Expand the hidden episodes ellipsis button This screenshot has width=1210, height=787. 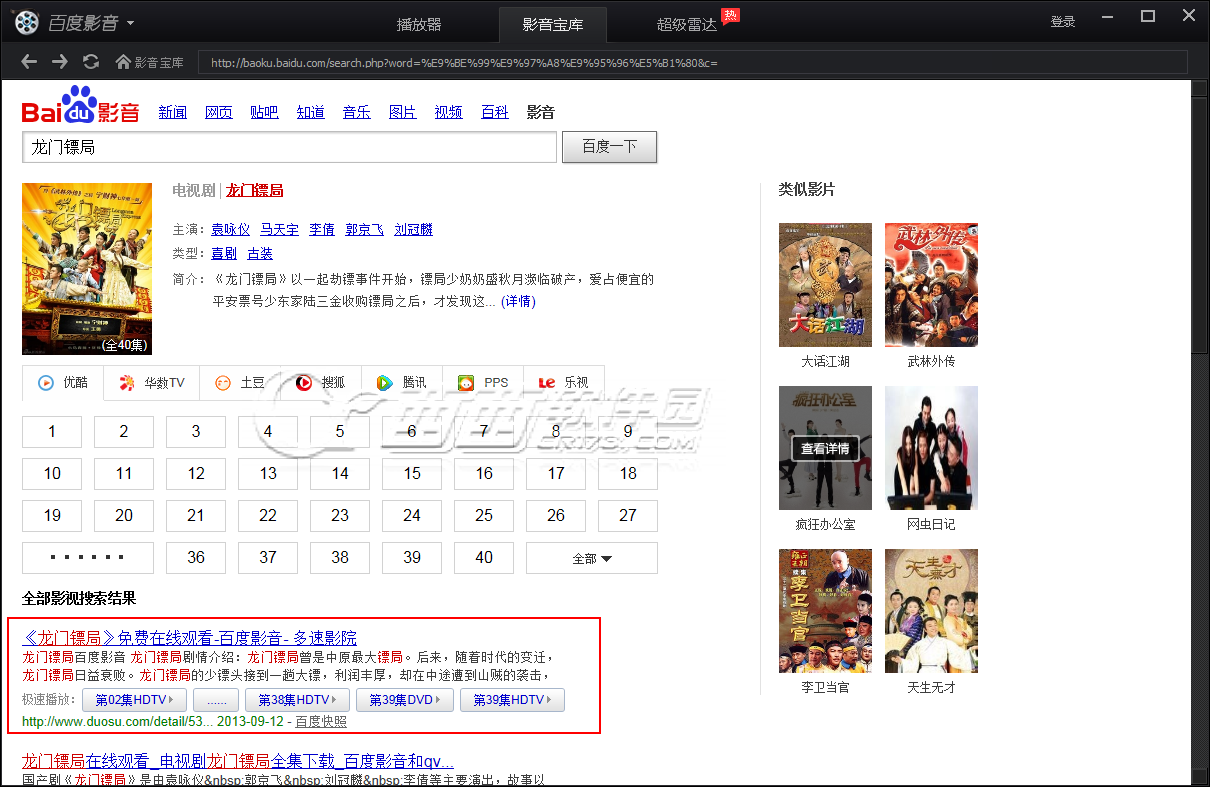pos(88,558)
